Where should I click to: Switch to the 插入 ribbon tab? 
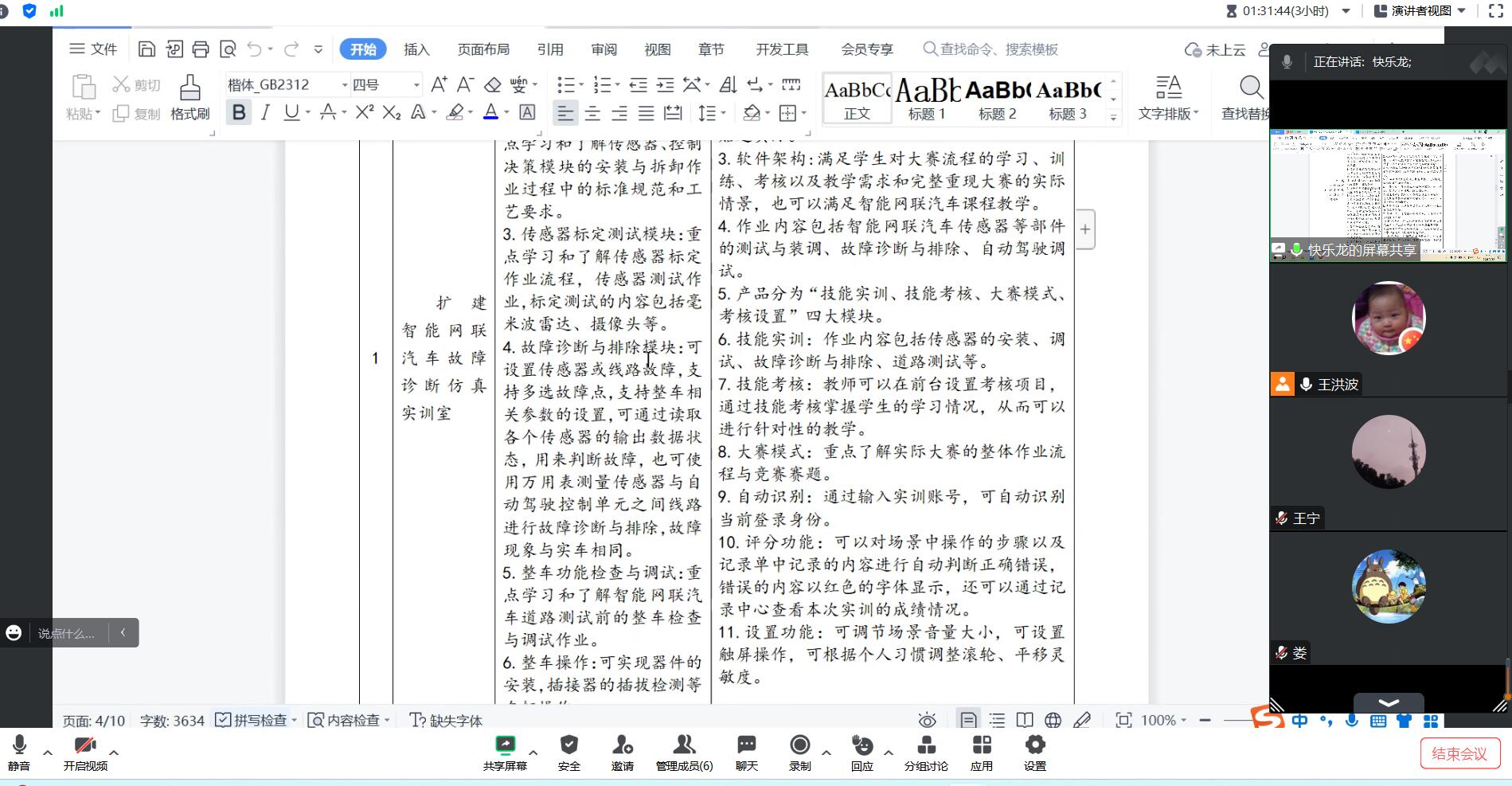point(416,49)
